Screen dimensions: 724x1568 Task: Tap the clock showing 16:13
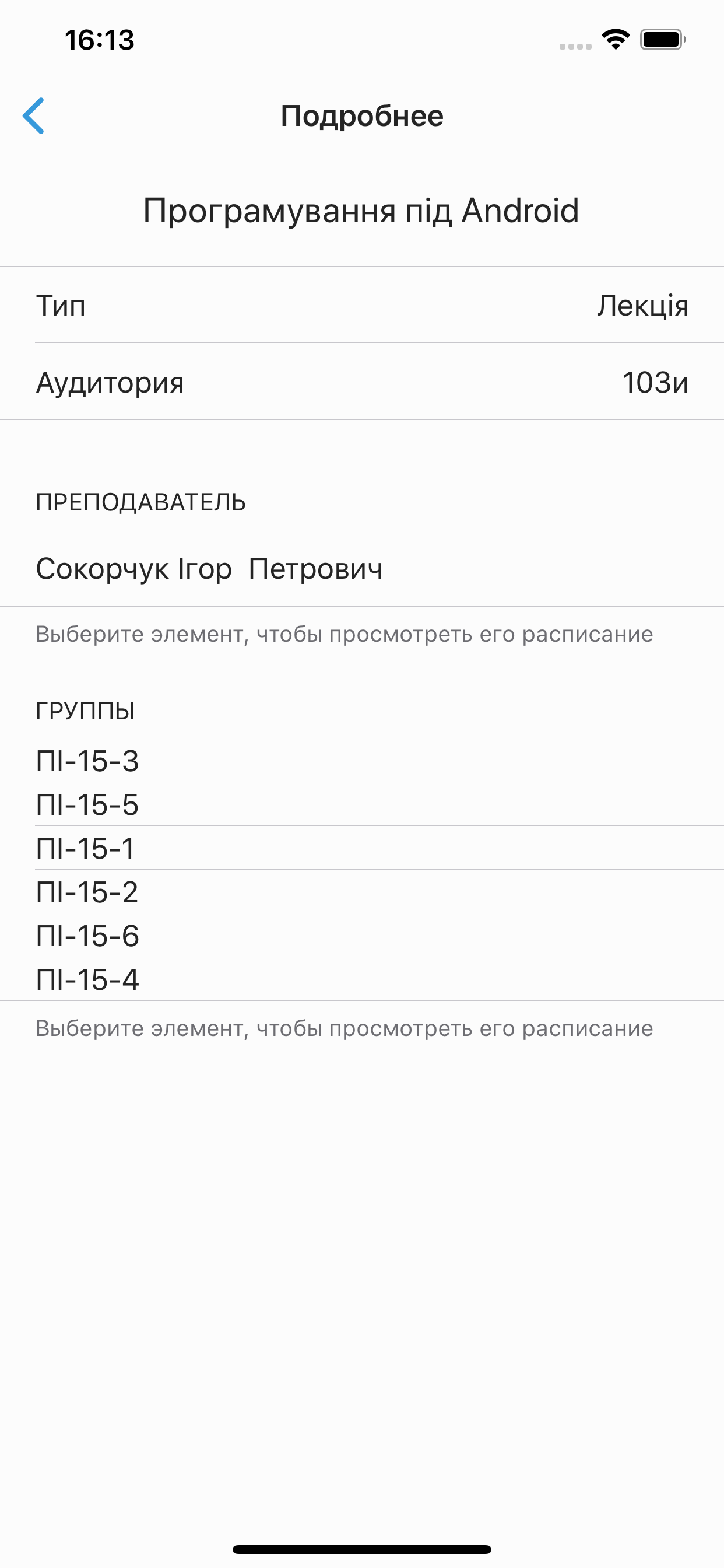(x=99, y=40)
